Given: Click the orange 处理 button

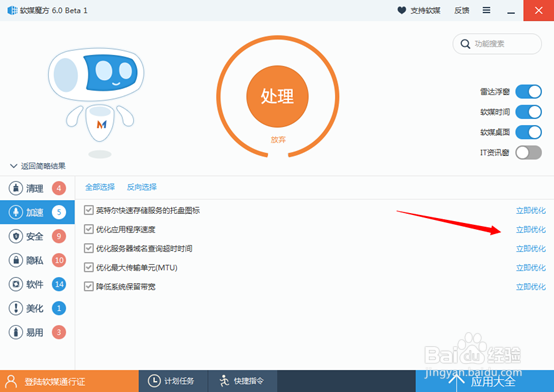Looking at the screenshot, I should pyautogui.click(x=277, y=96).
